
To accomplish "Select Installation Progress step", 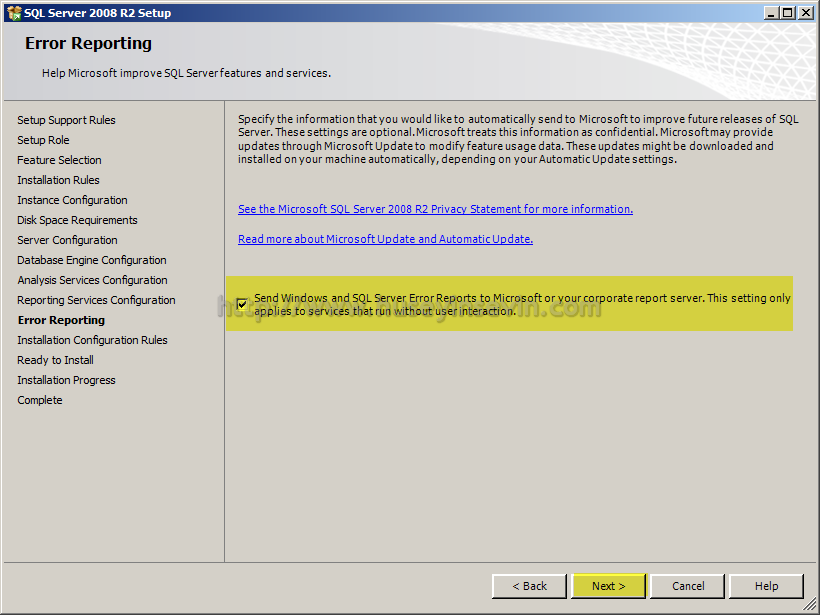I will pyautogui.click(x=66, y=380).
